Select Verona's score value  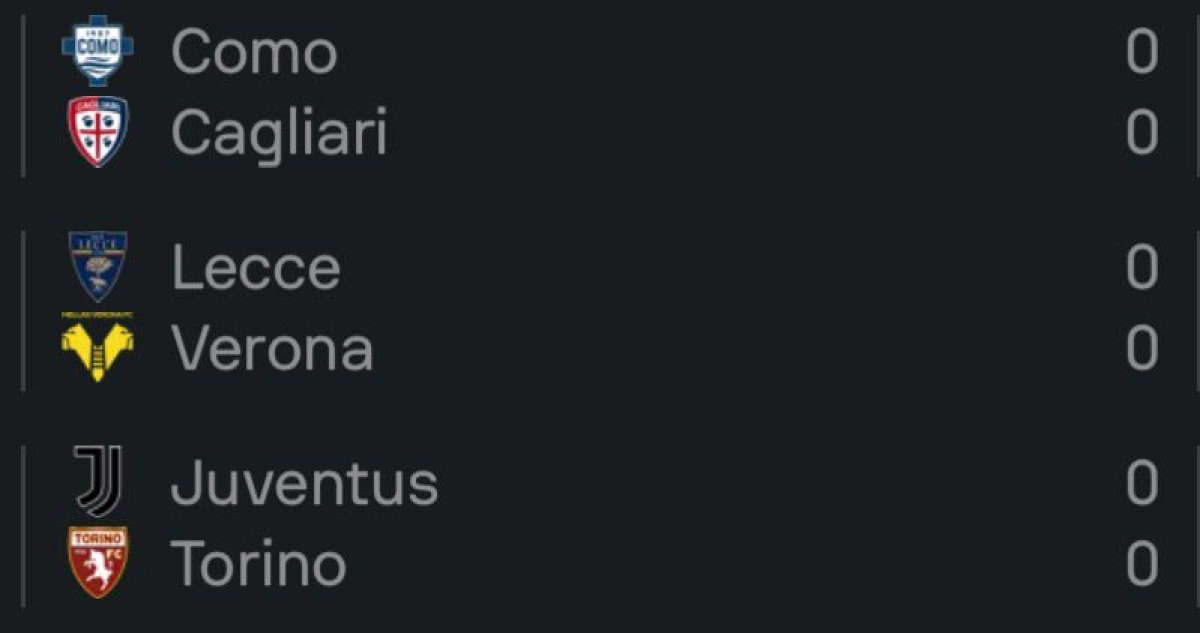point(1141,348)
